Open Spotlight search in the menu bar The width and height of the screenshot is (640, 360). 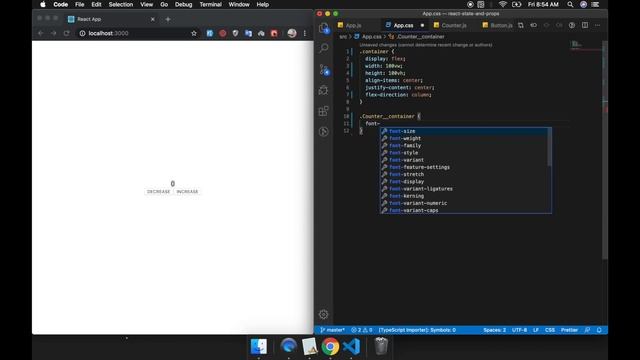coord(570,4)
